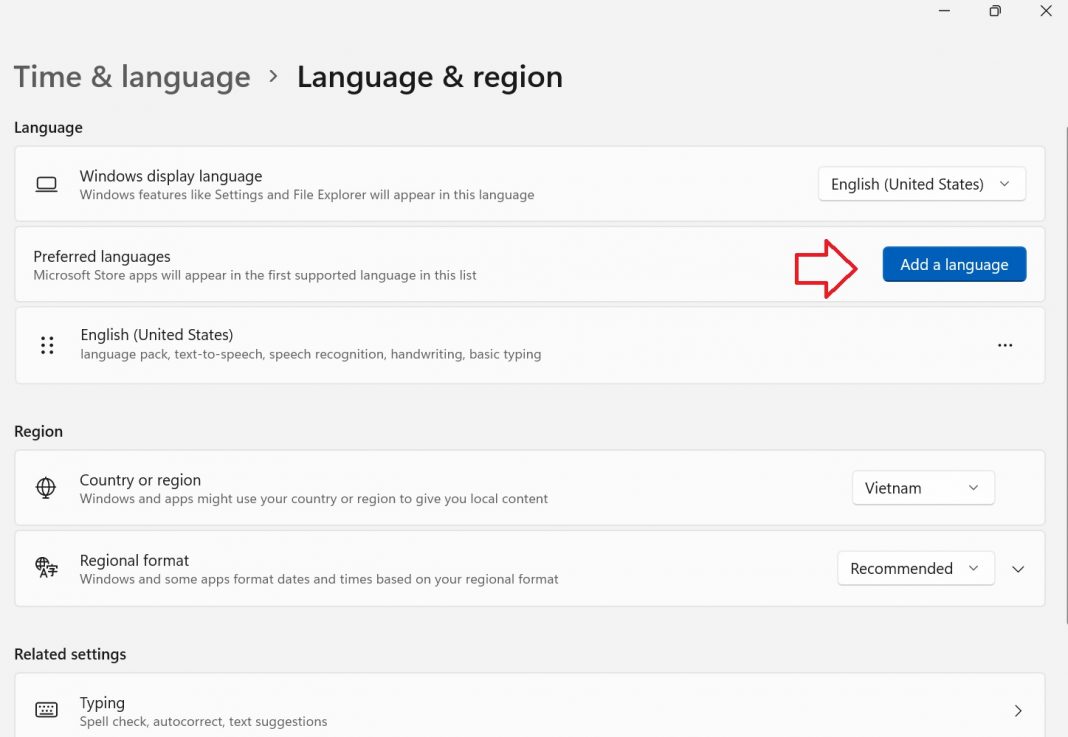Click the Language & region page title
The height and width of the screenshot is (737, 1068).
click(x=429, y=77)
